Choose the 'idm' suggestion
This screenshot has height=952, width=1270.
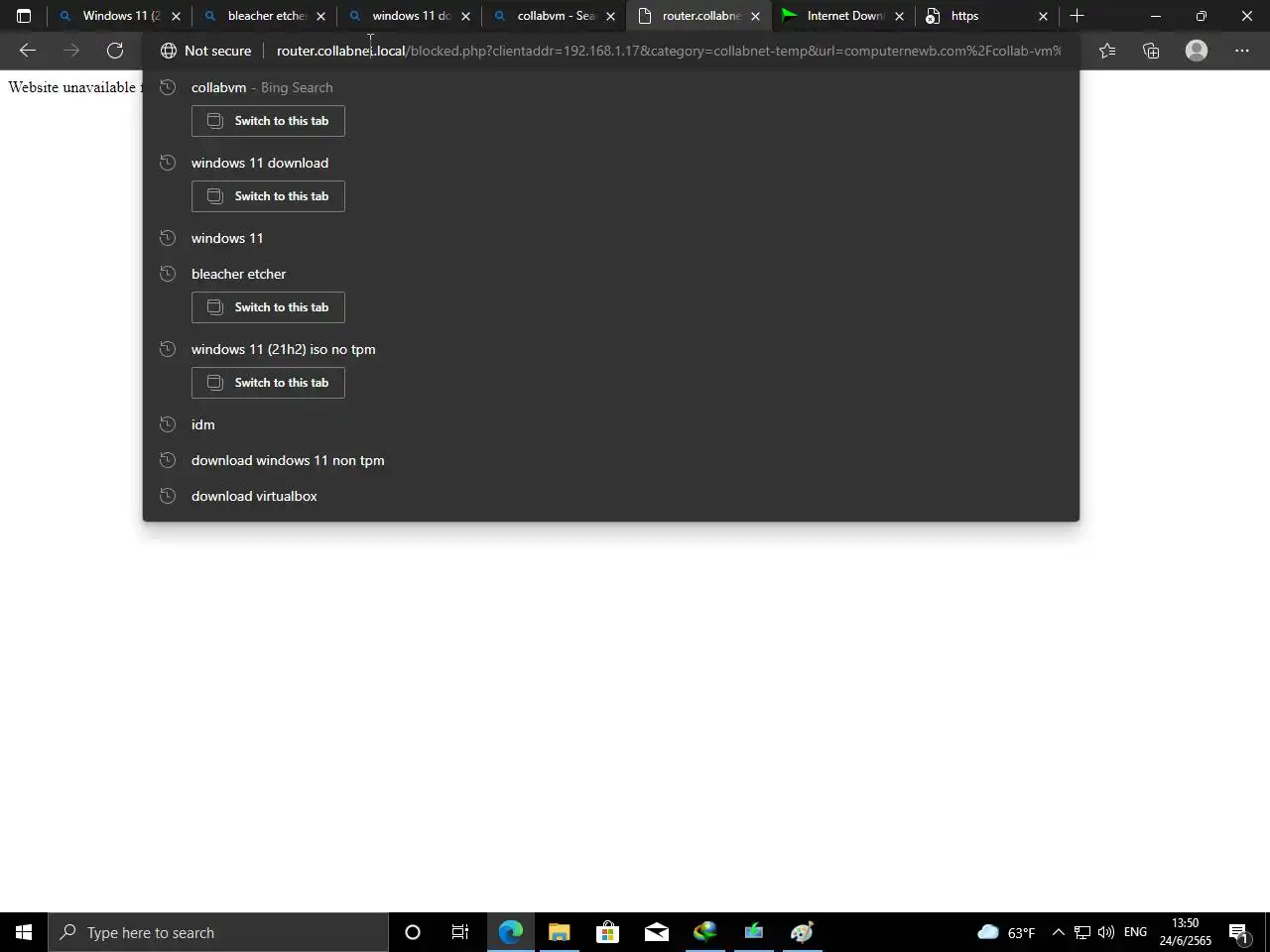610,424
